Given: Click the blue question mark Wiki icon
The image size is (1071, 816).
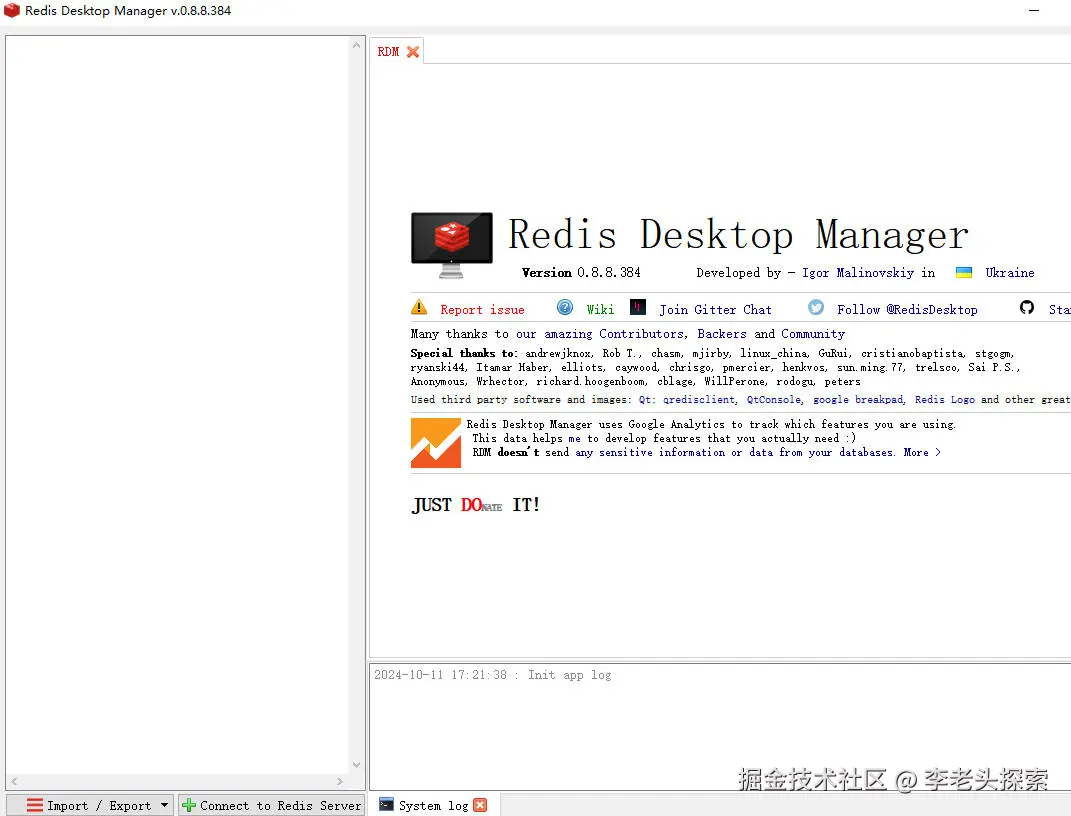Looking at the screenshot, I should (565, 307).
